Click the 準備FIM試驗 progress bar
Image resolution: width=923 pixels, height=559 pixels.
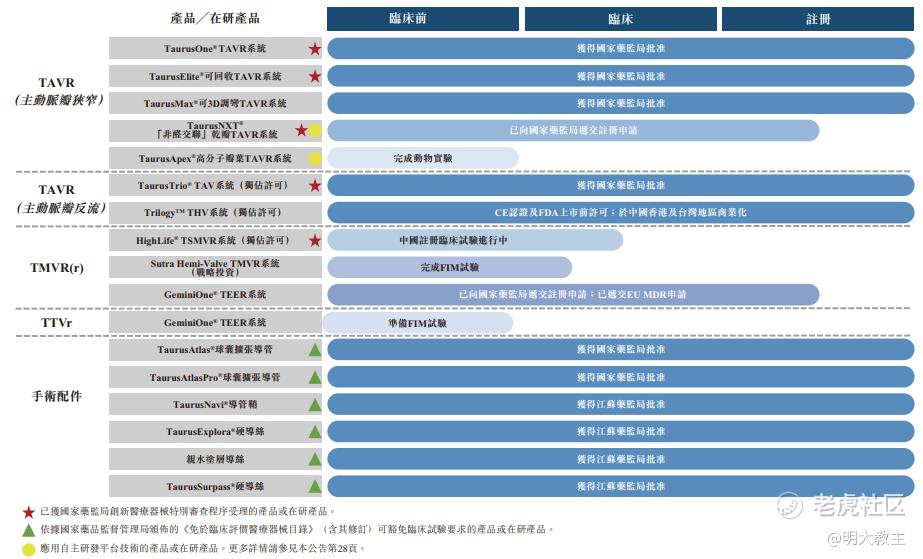coord(417,322)
